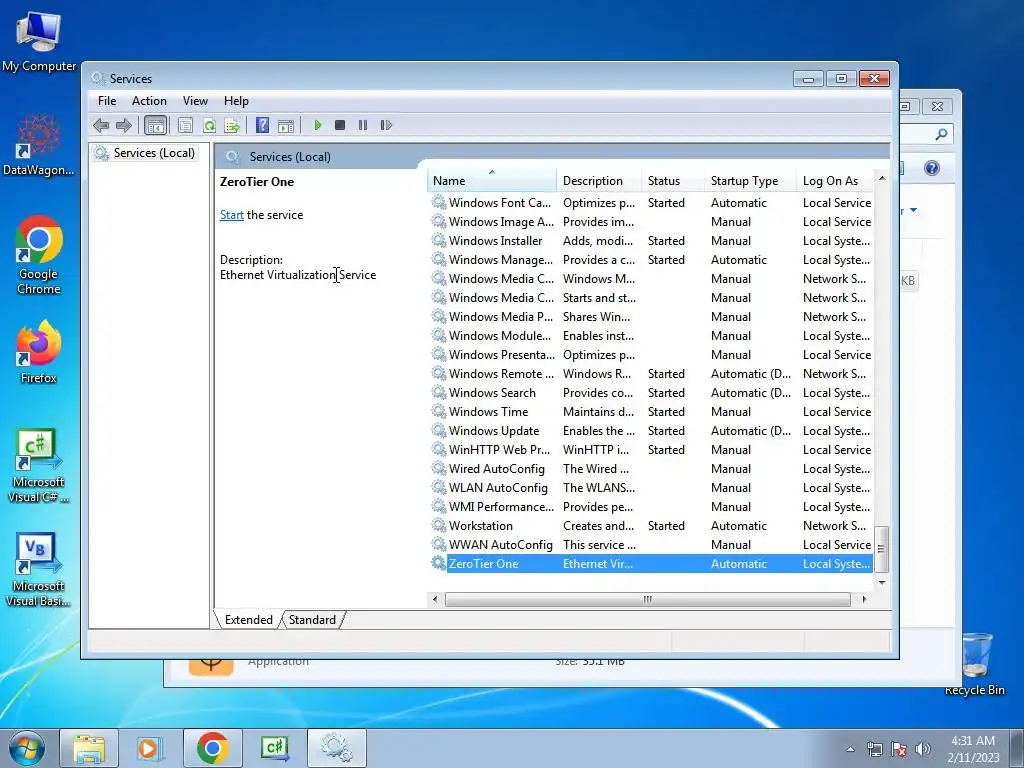Click the vertical scrollbar up arrow
Image resolution: width=1024 pixels, height=768 pixels.
(882, 178)
